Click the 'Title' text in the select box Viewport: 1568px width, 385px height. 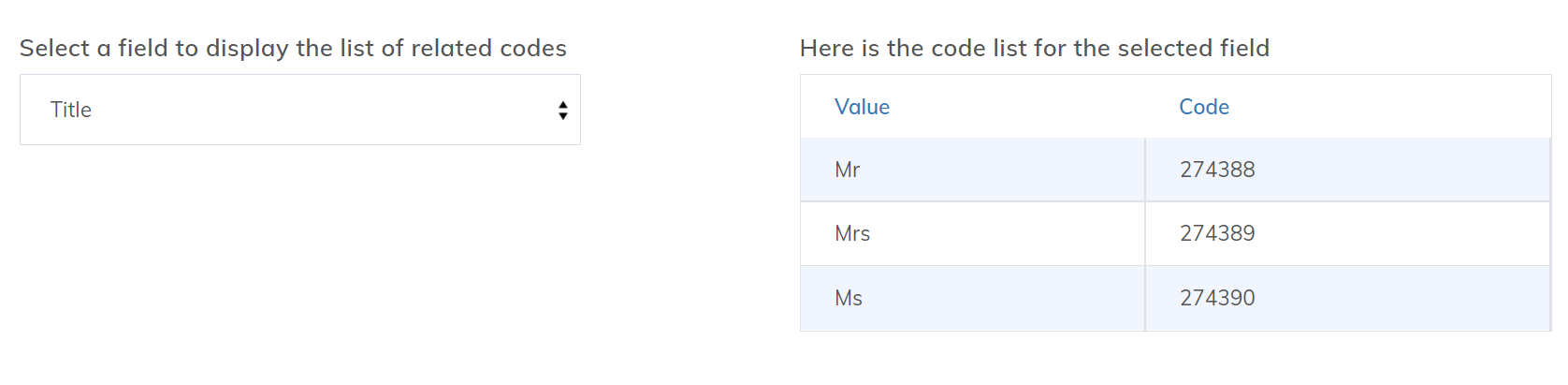point(71,110)
